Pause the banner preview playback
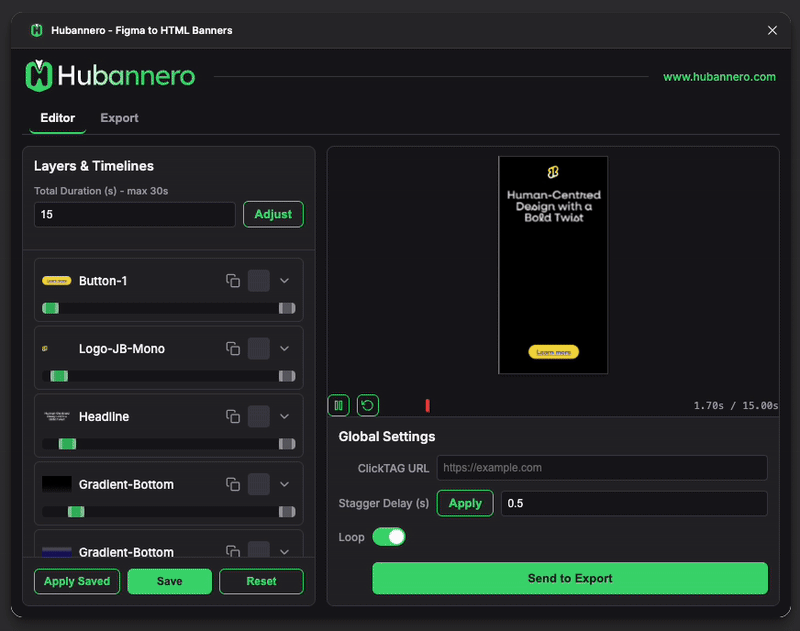Viewport: 800px width, 631px height. tap(338, 406)
